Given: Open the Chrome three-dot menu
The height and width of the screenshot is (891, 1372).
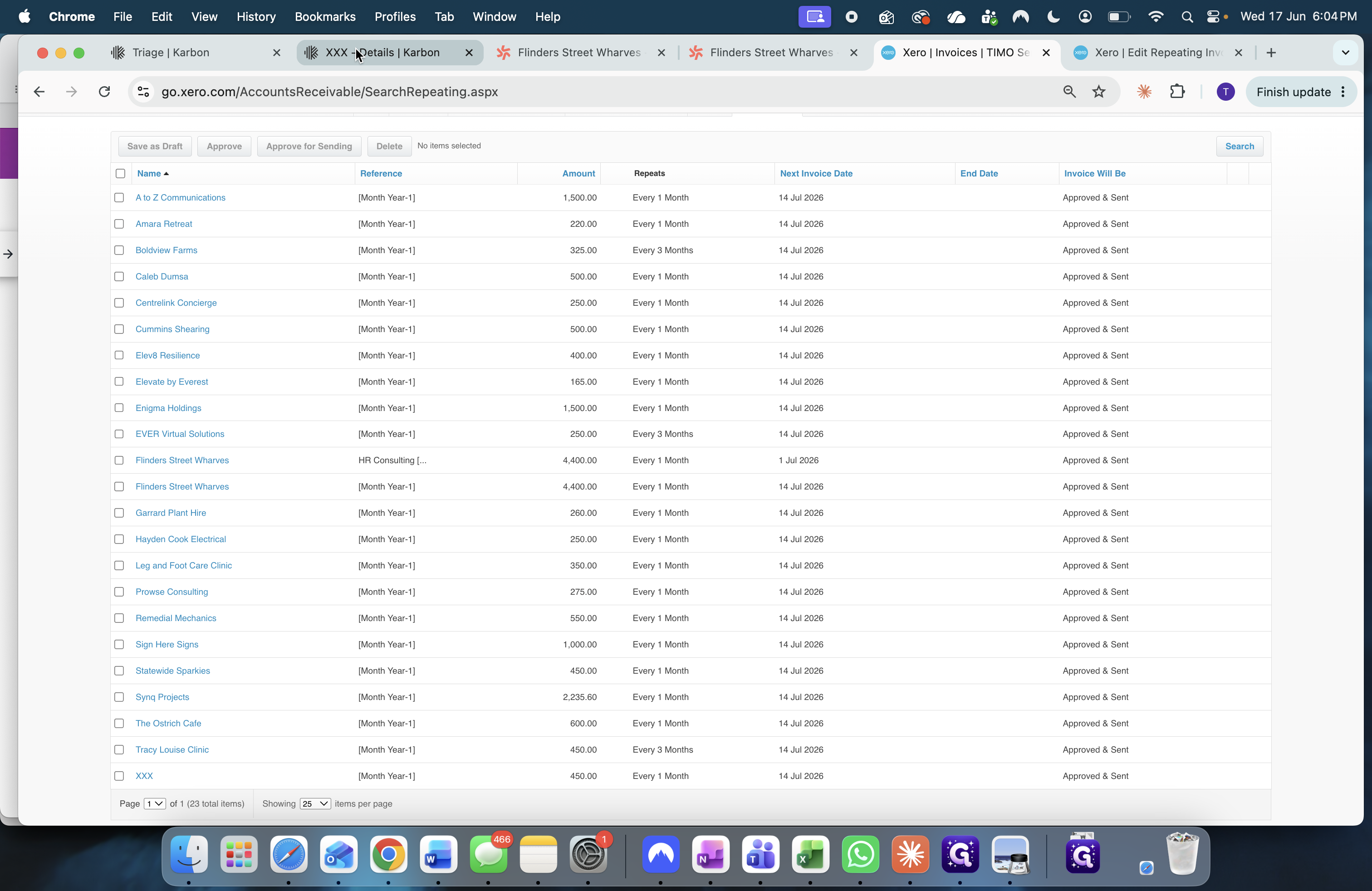Looking at the screenshot, I should click(x=1343, y=92).
